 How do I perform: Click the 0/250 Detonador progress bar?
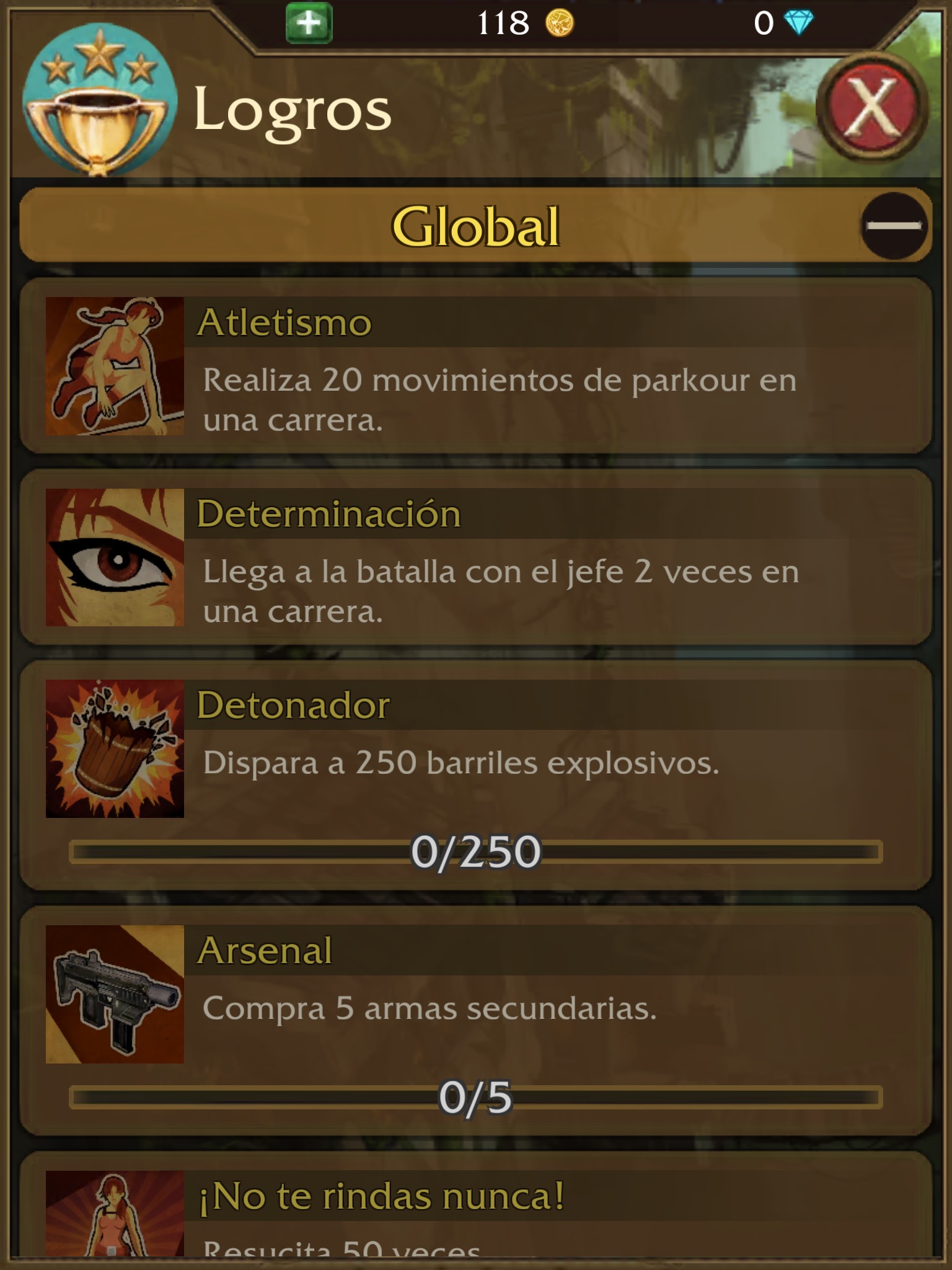tap(475, 852)
